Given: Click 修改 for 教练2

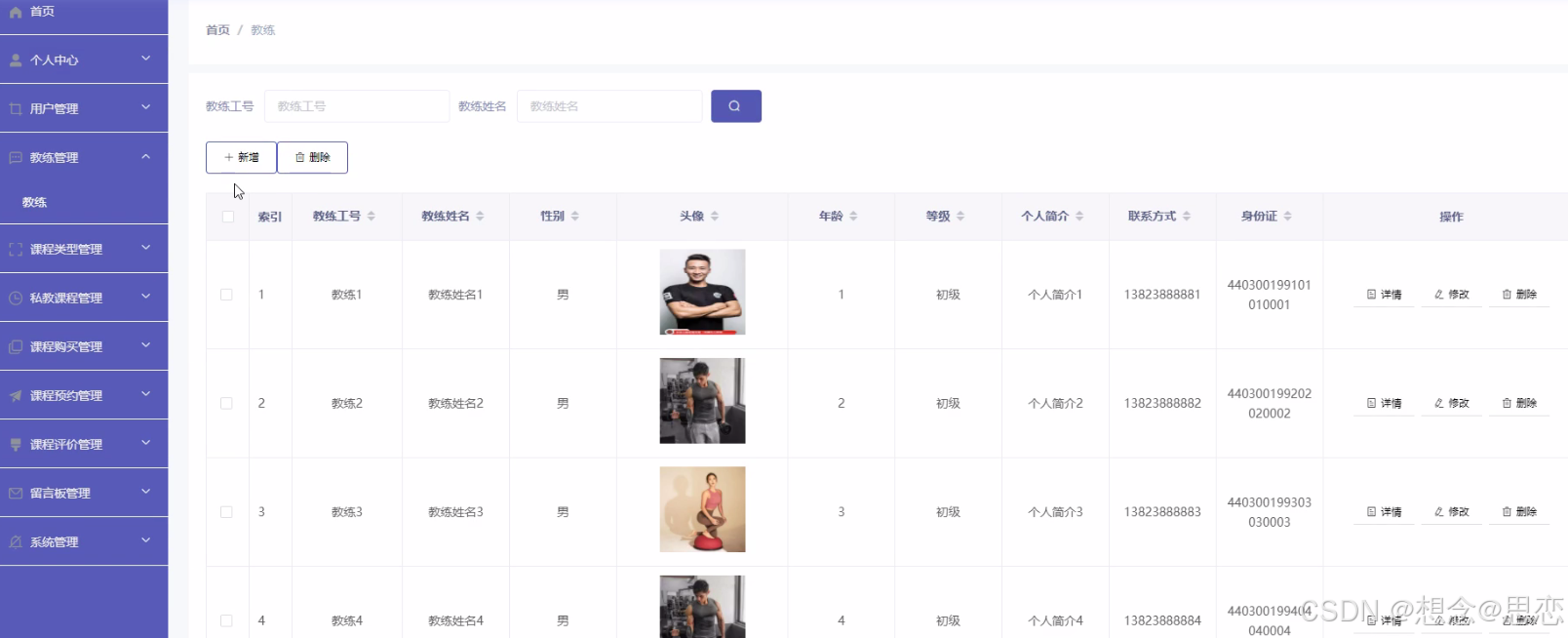Looking at the screenshot, I should coord(1451,403).
